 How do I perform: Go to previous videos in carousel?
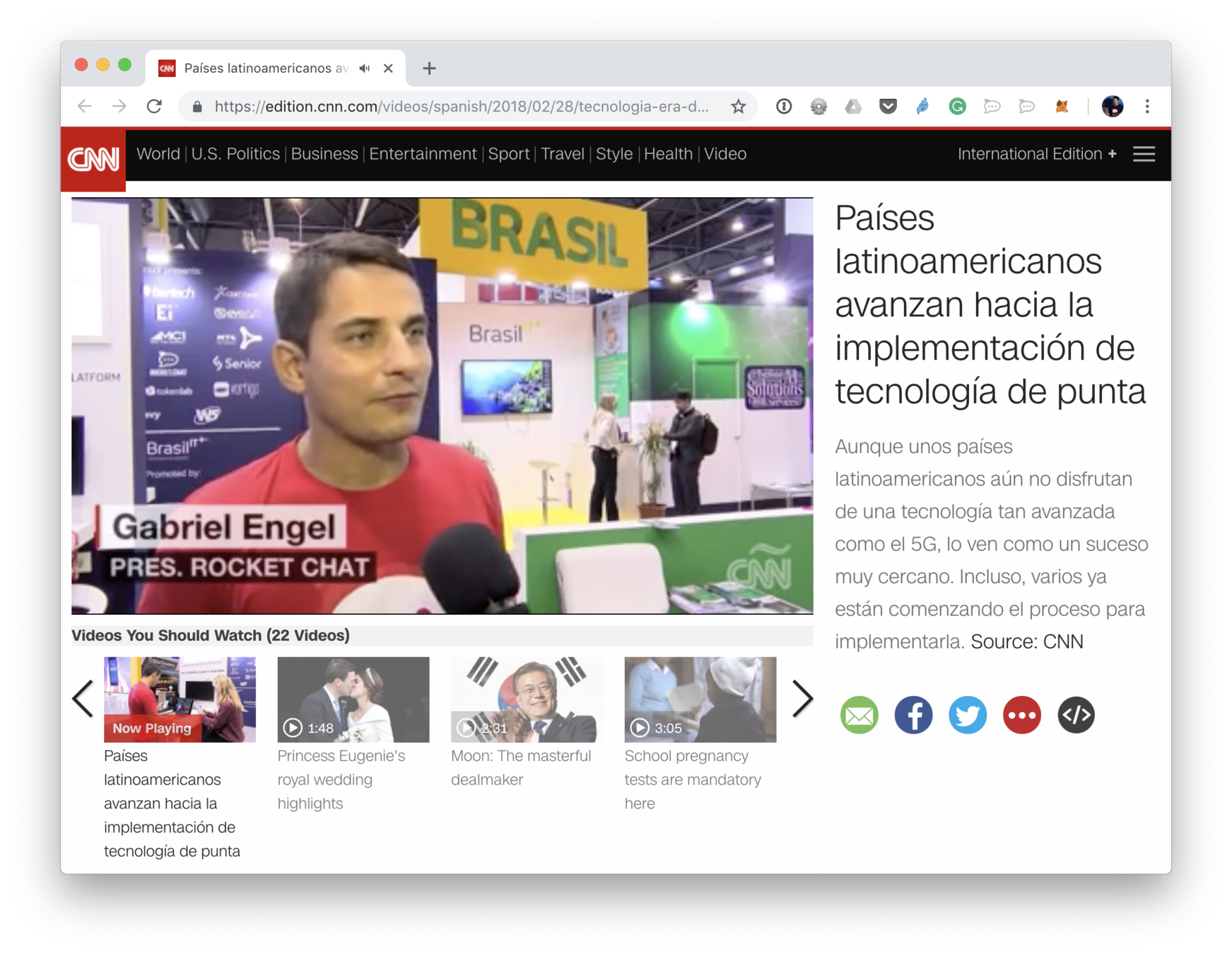83,699
